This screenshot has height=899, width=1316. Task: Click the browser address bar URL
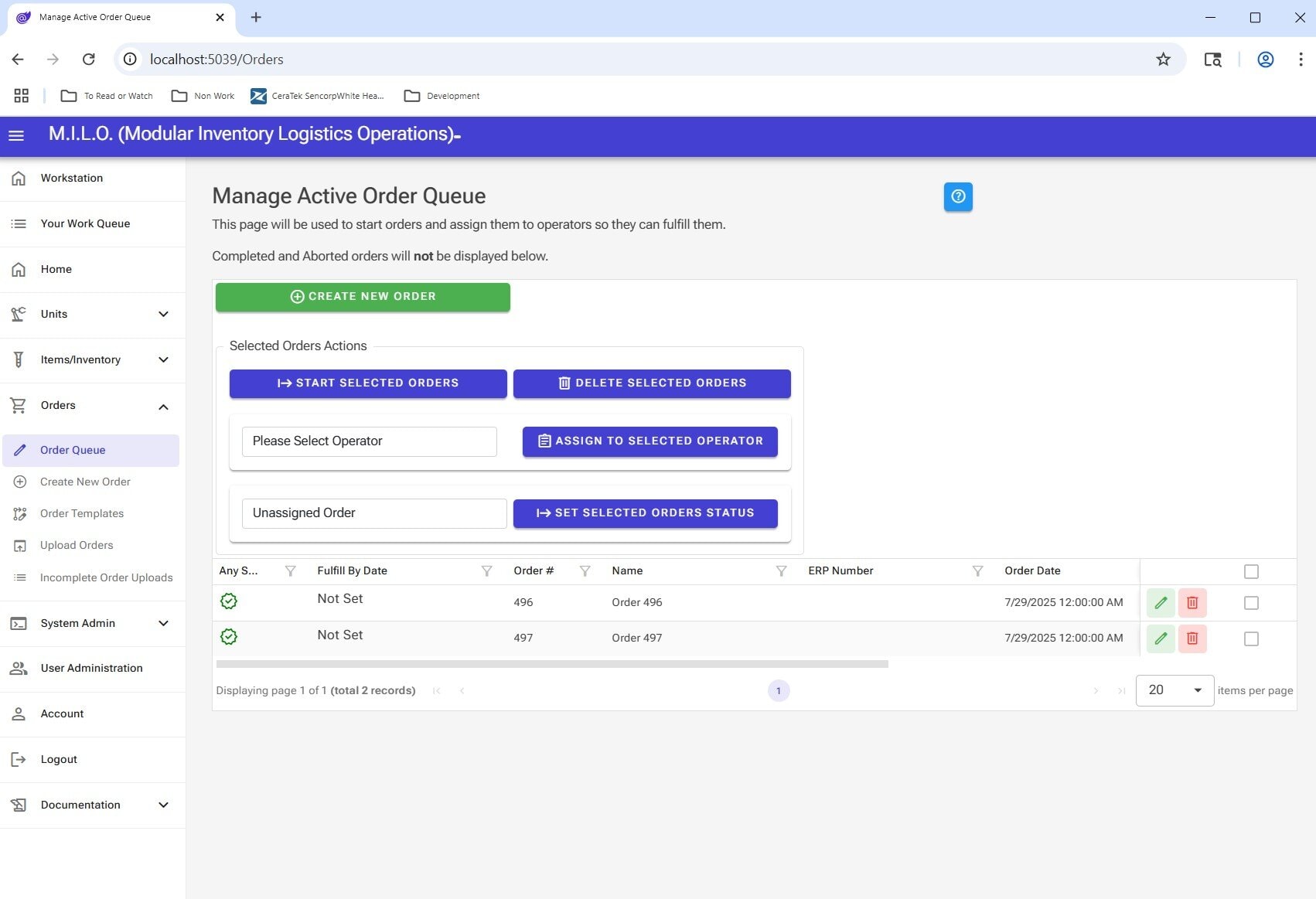(x=216, y=60)
